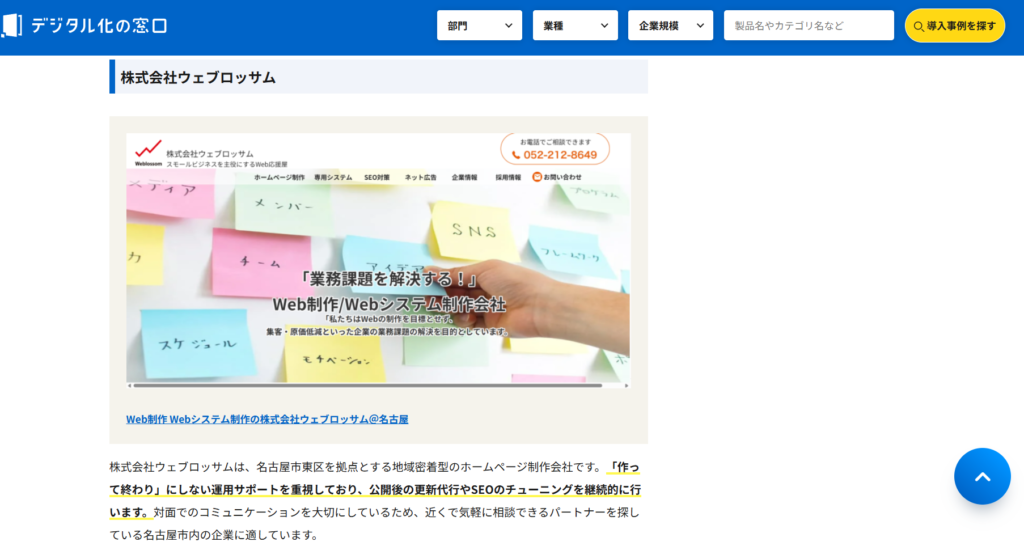Expand the 業種 dropdown
This screenshot has width=1024, height=546.
tap(575, 25)
